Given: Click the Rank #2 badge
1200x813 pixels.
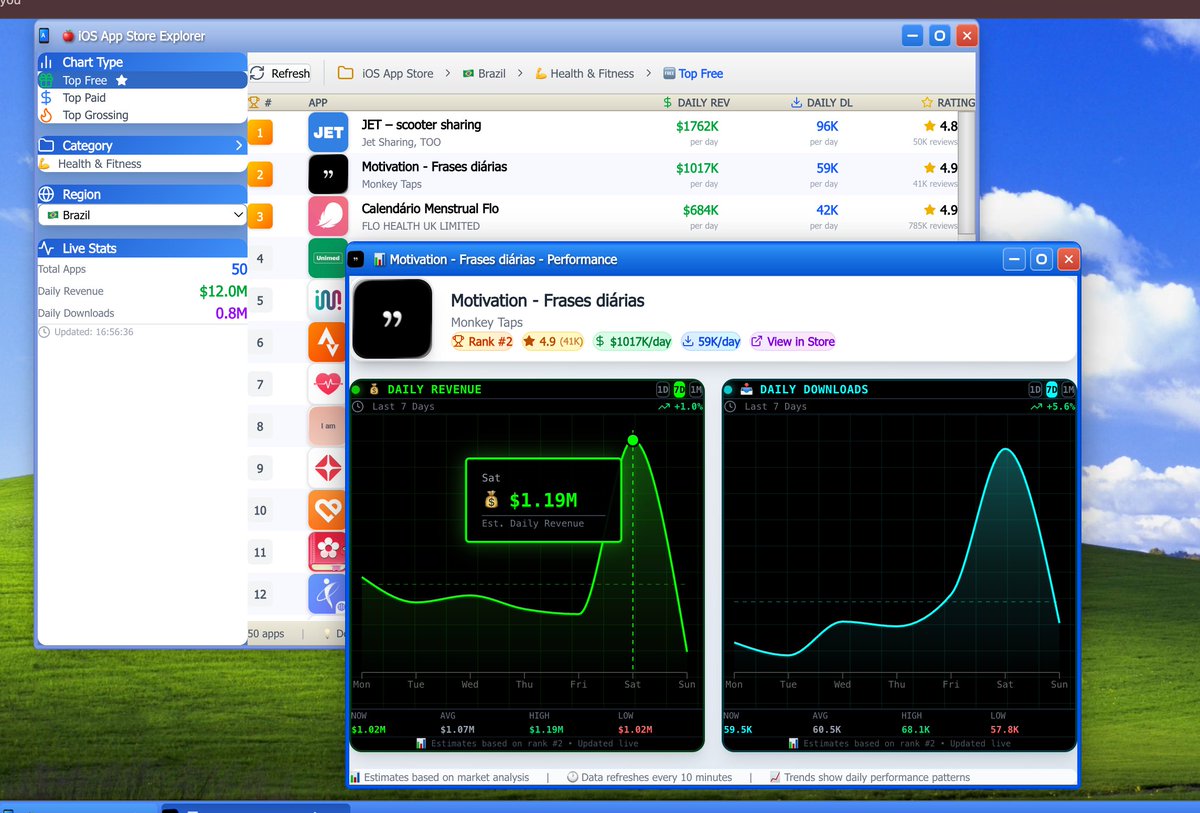Looking at the screenshot, I should [483, 341].
